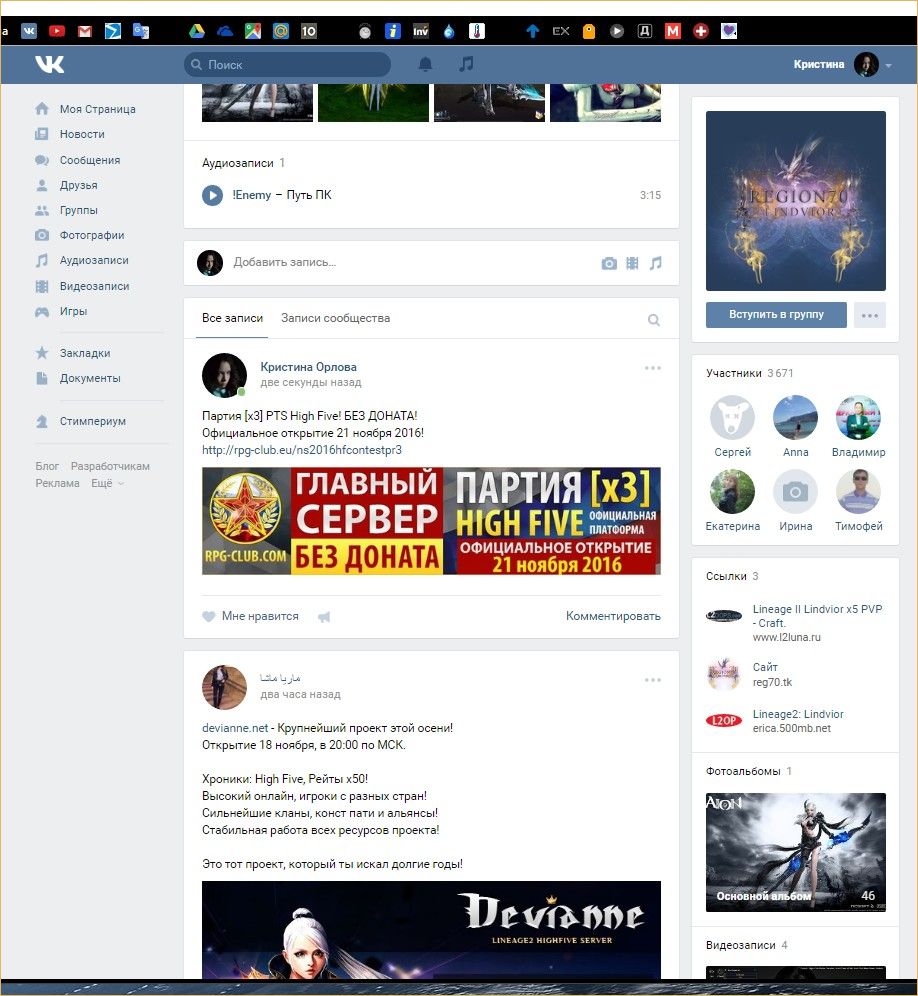
Task: Open Google Maps bookmark icon
Action: [x=253, y=30]
